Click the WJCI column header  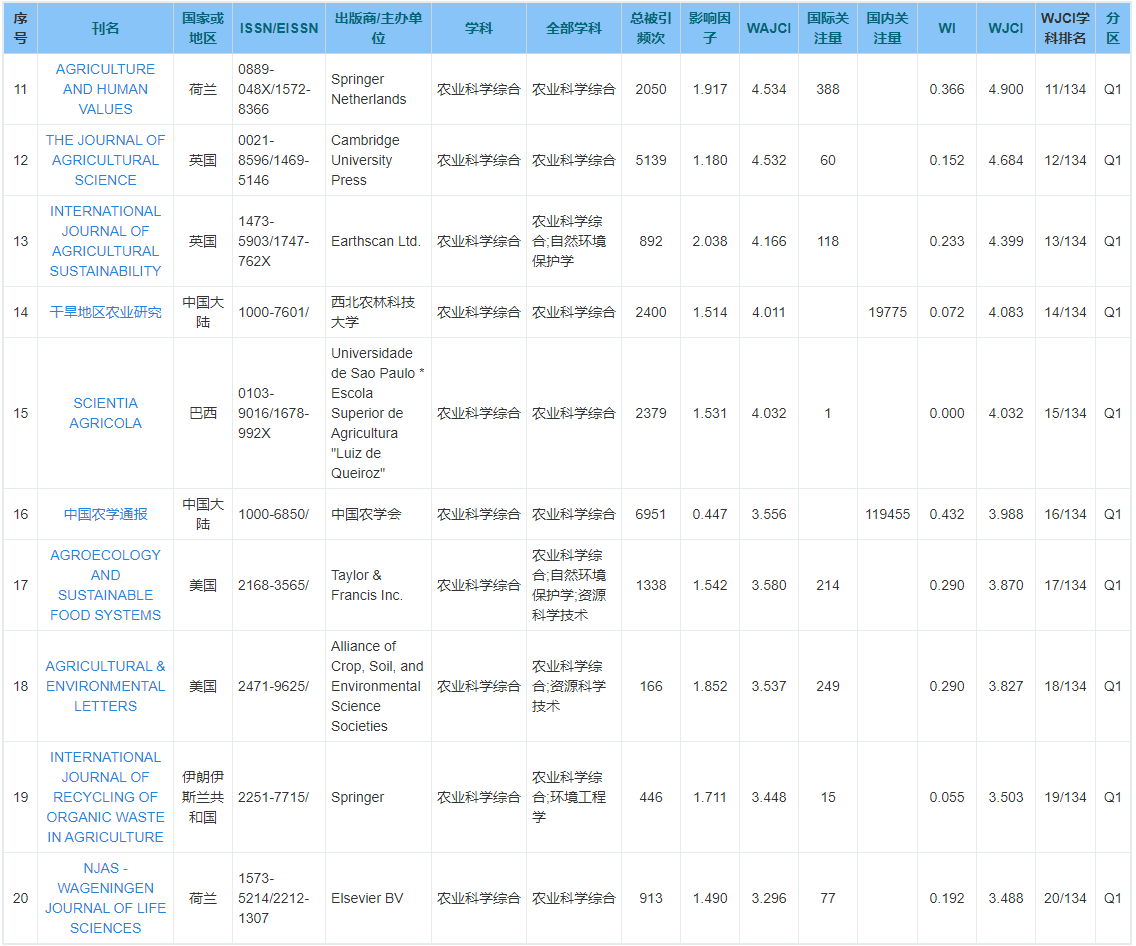[x=1006, y=28]
